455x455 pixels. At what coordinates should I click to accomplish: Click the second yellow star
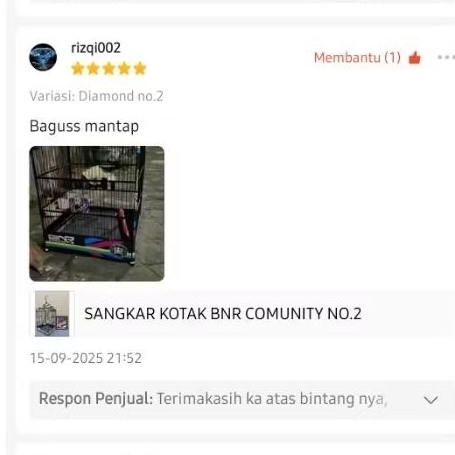tap(93, 68)
